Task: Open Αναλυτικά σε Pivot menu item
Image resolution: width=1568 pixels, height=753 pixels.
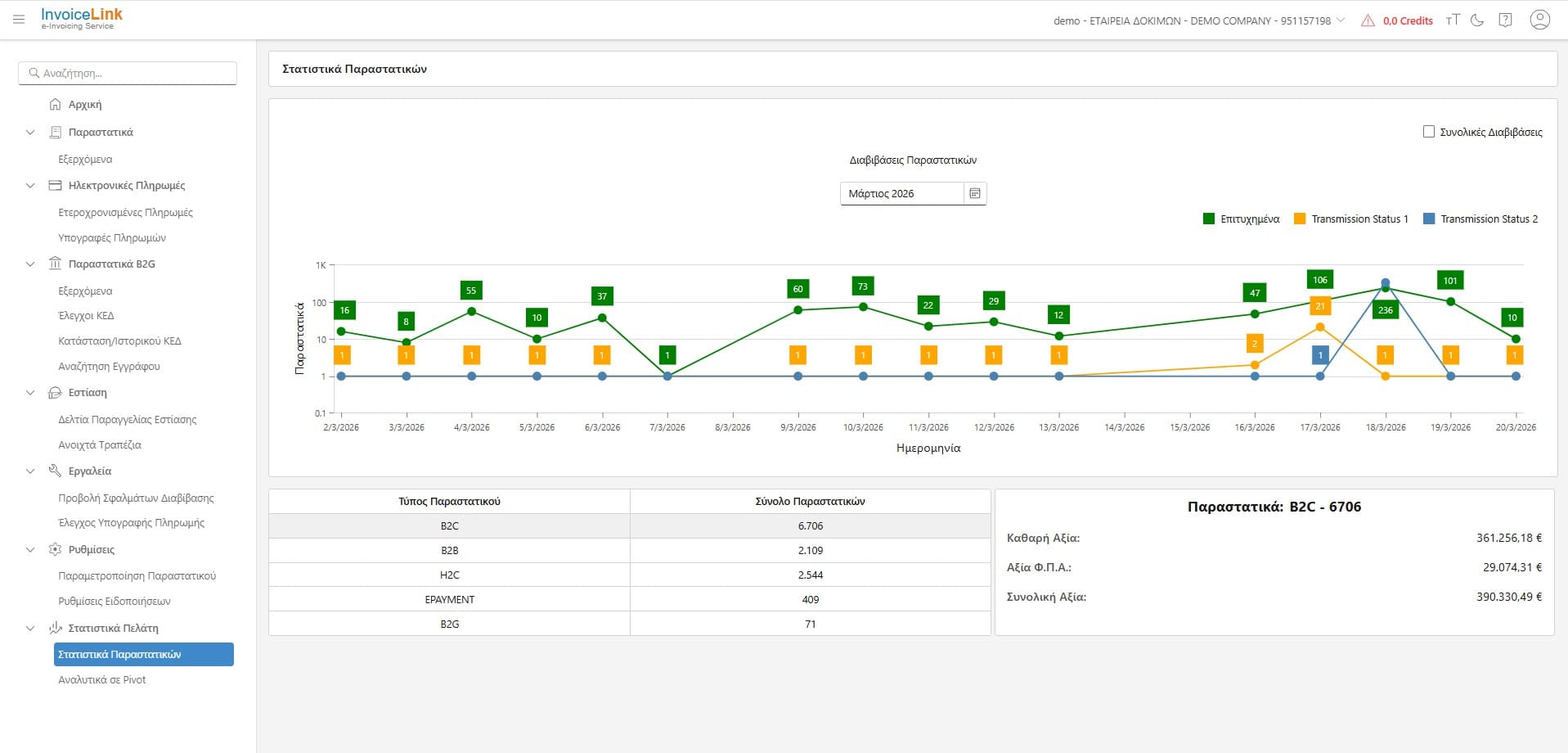Action: [x=102, y=680]
